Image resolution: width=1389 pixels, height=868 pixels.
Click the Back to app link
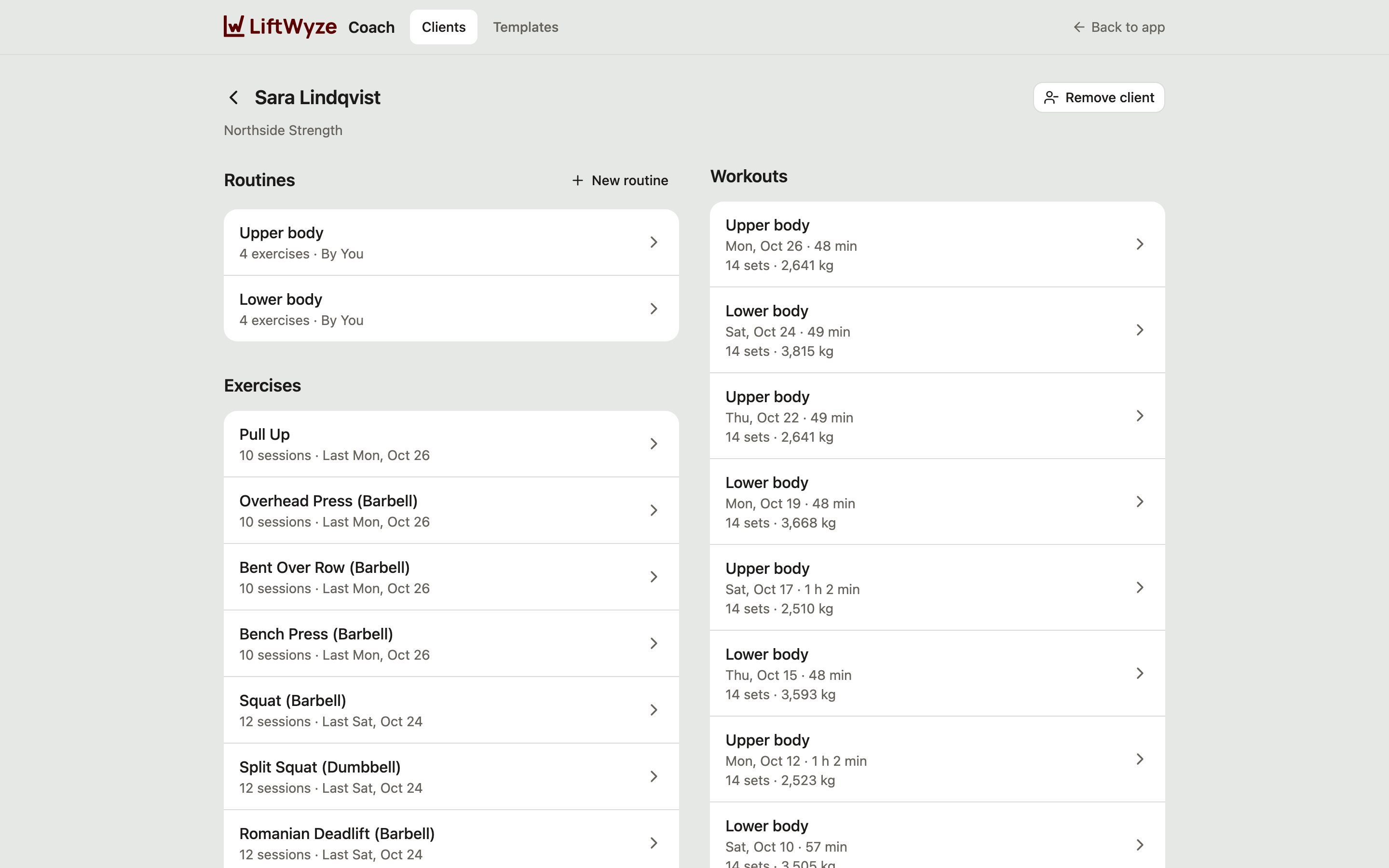click(x=1118, y=27)
